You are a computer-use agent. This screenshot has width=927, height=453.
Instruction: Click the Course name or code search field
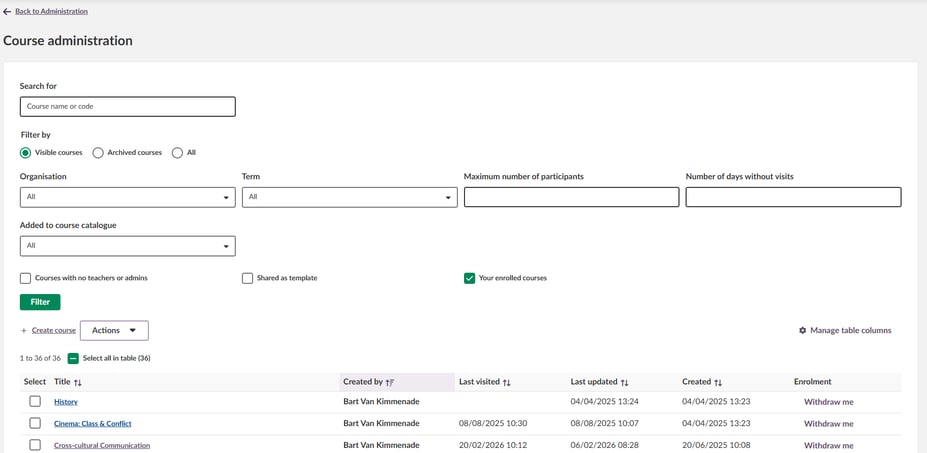tap(127, 106)
